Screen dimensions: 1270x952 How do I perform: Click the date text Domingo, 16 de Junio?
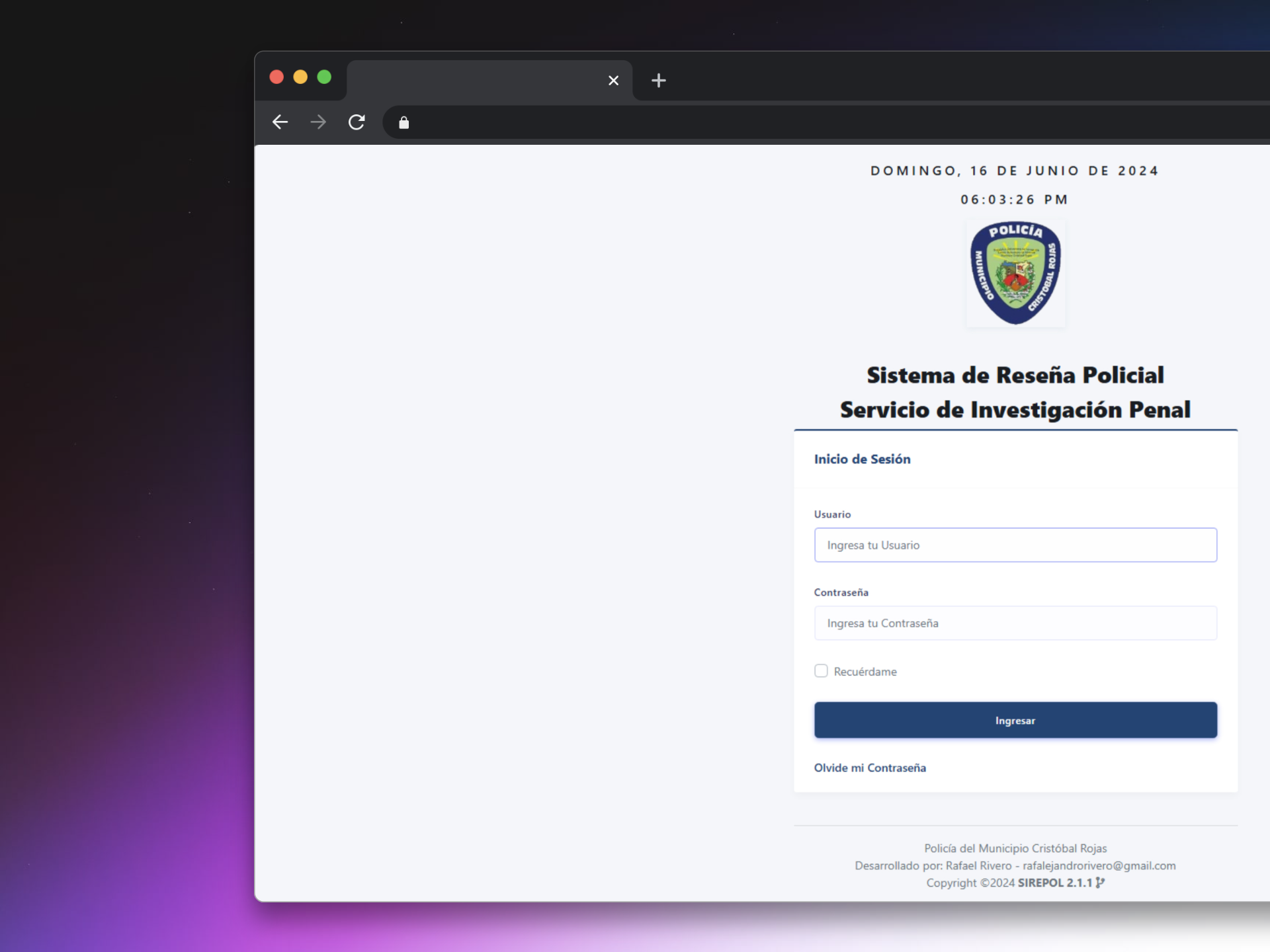pos(1015,171)
